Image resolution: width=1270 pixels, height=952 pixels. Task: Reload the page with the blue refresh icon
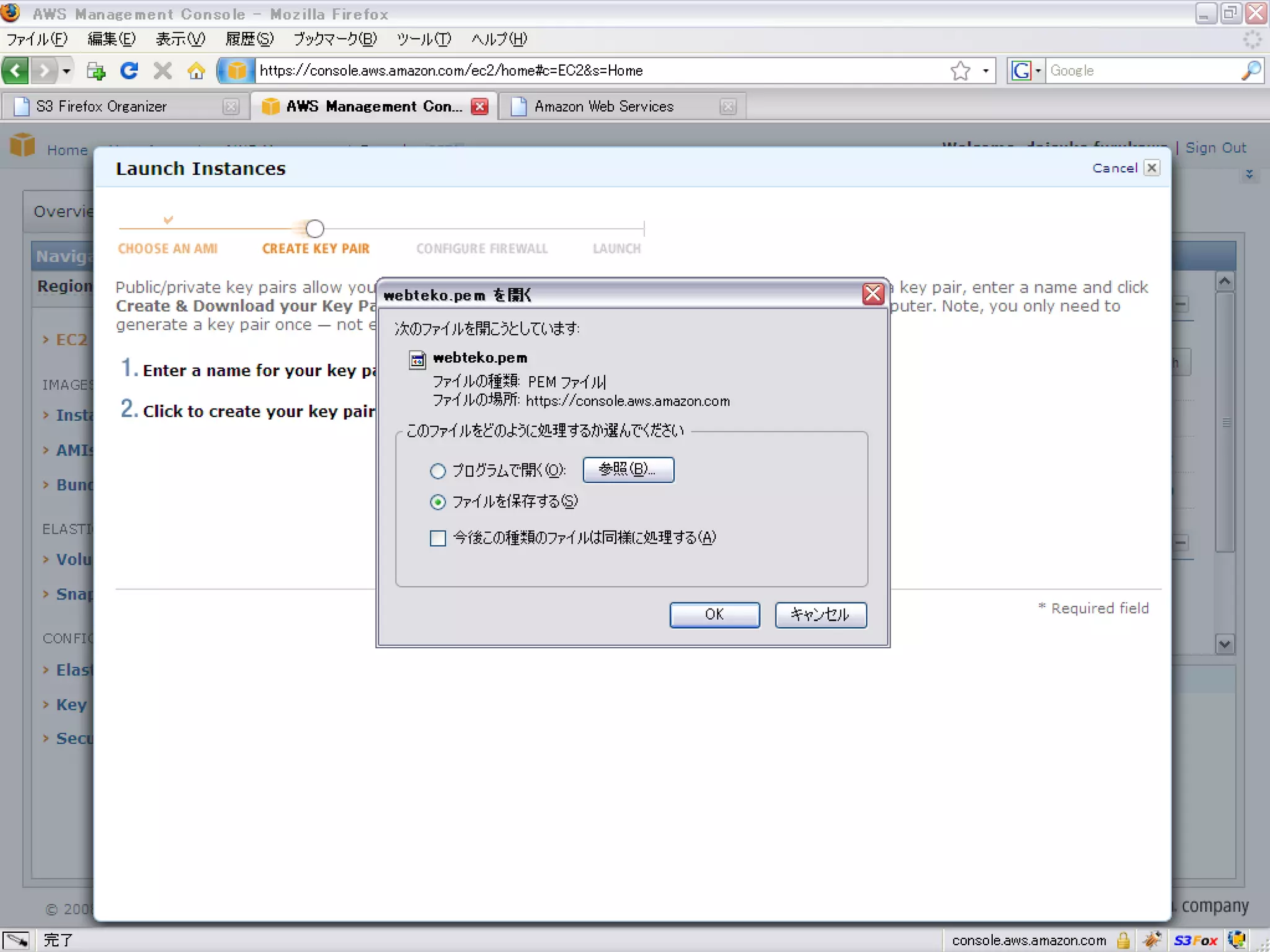tap(129, 71)
